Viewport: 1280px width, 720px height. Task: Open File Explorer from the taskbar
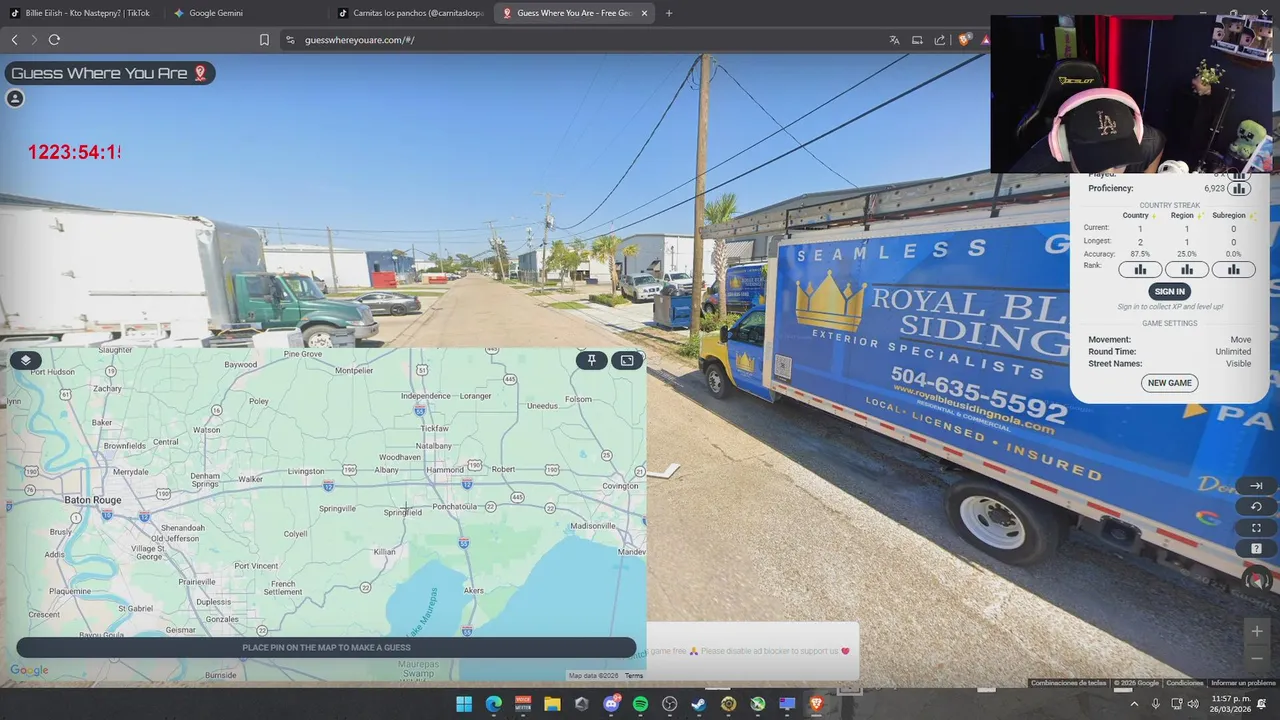552,704
